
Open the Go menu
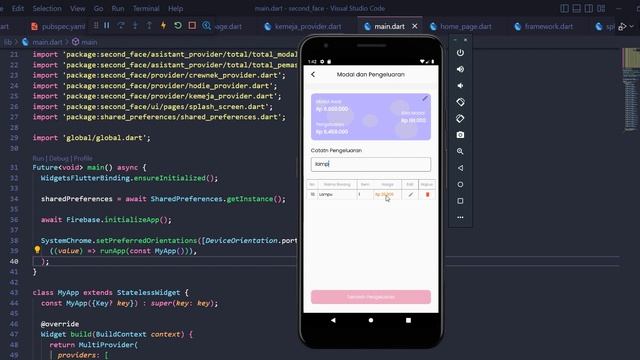click(98, 8)
